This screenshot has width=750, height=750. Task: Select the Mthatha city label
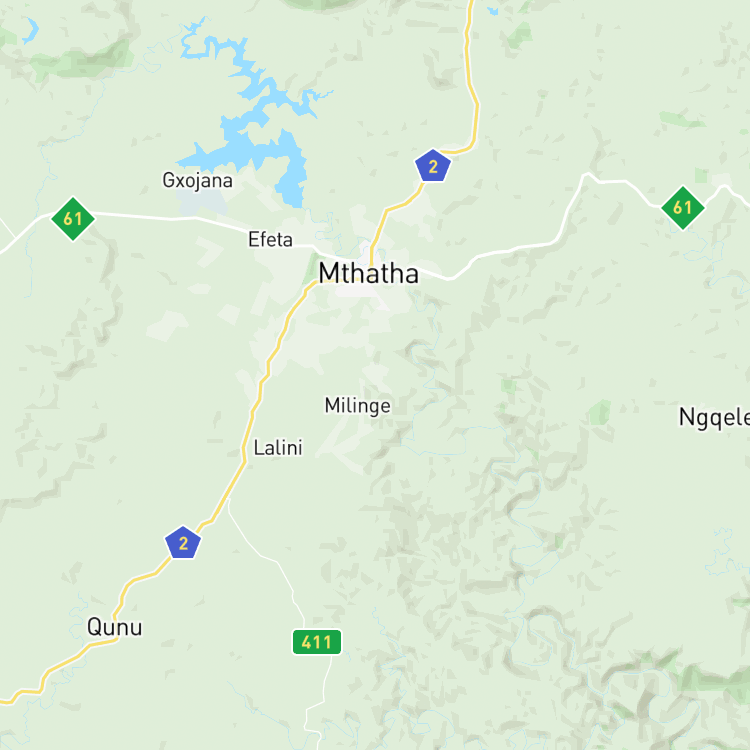pyautogui.click(x=368, y=273)
